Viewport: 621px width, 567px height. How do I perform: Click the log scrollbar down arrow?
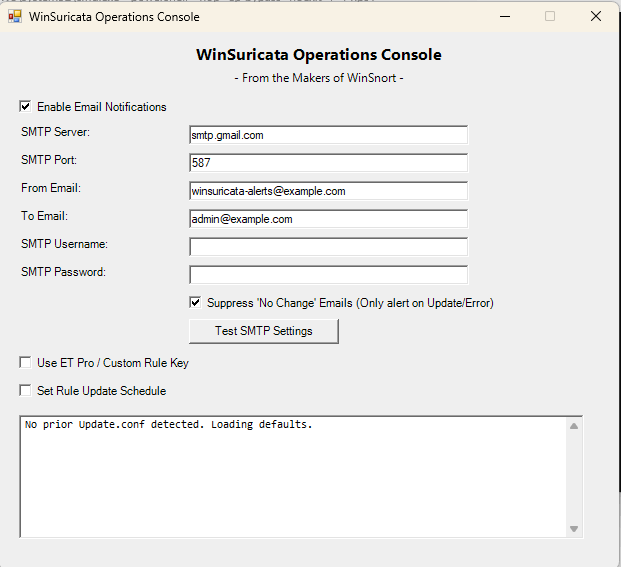574,529
